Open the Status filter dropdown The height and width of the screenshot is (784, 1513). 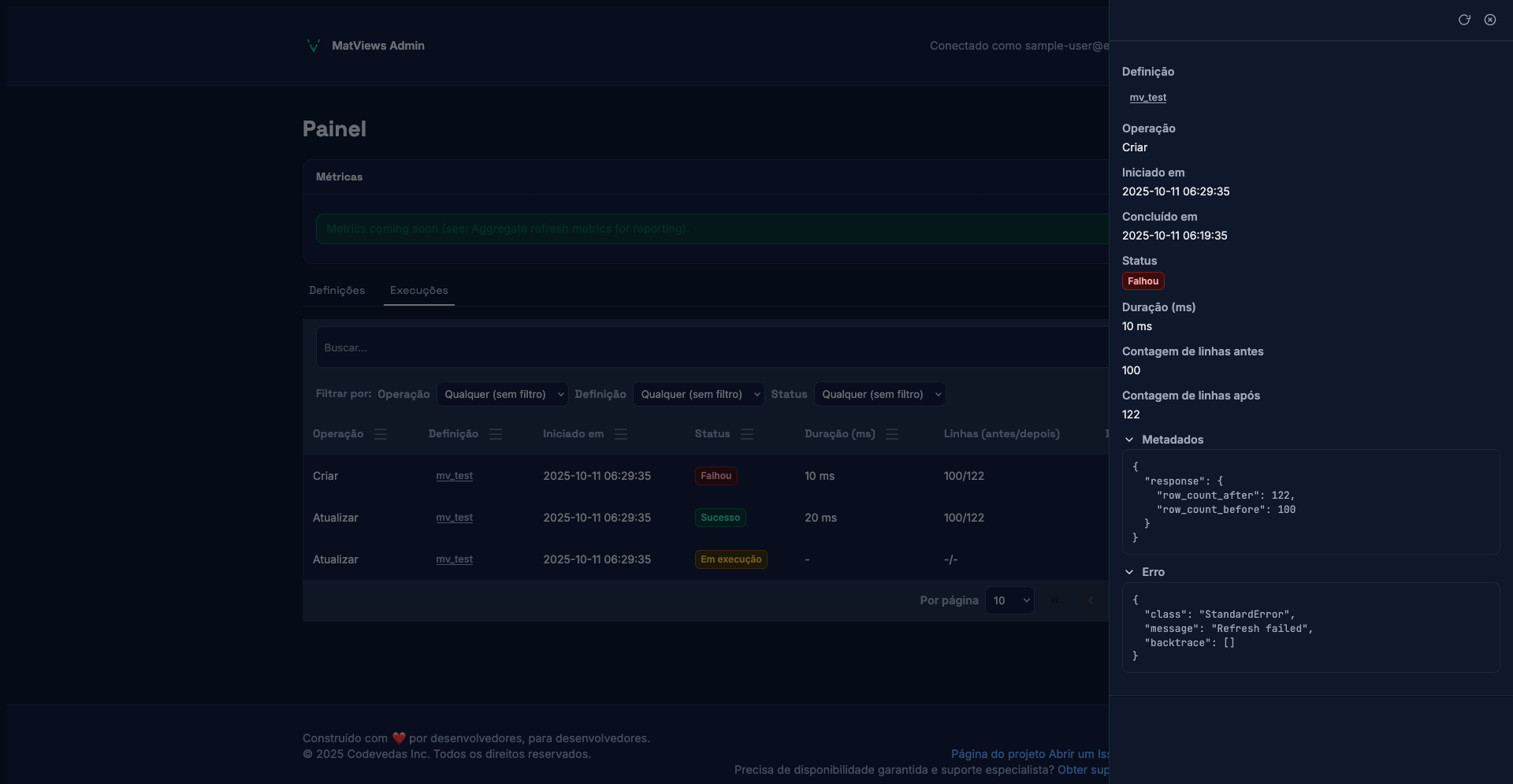(x=879, y=394)
